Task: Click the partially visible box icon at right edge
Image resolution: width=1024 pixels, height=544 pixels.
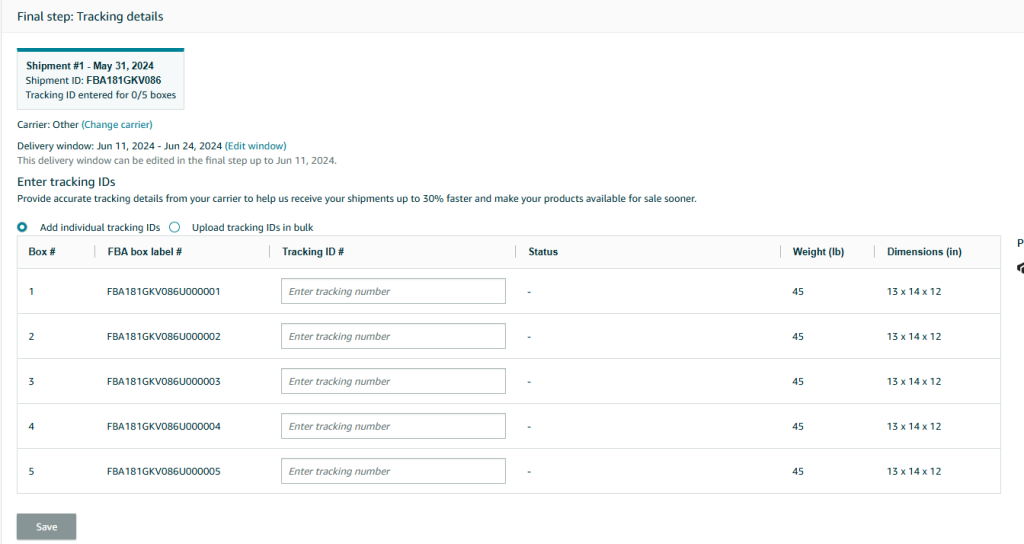Action: [x=1019, y=268]
